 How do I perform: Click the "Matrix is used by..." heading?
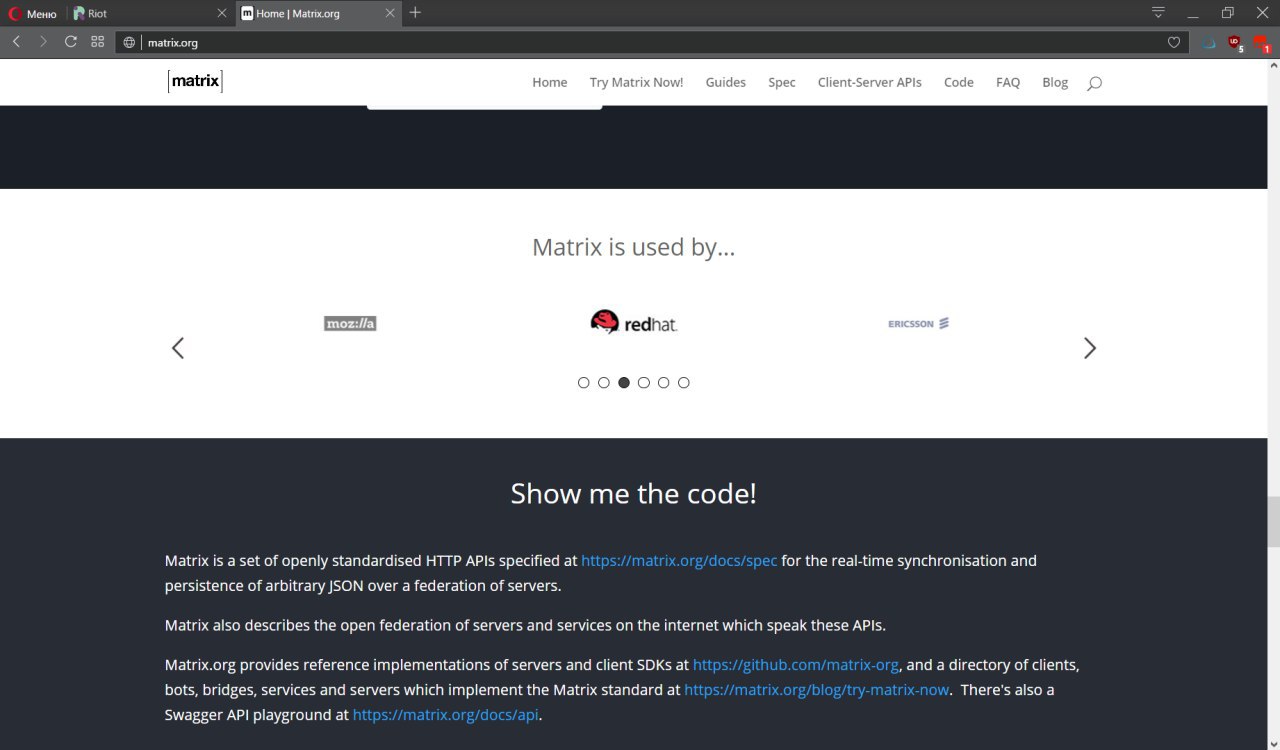click(x=633, y=247)
